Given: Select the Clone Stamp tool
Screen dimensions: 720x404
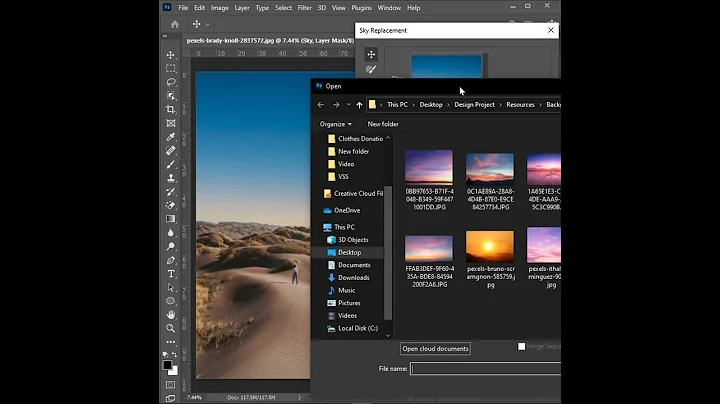Looking at the screenshot, I should point(171,178).
